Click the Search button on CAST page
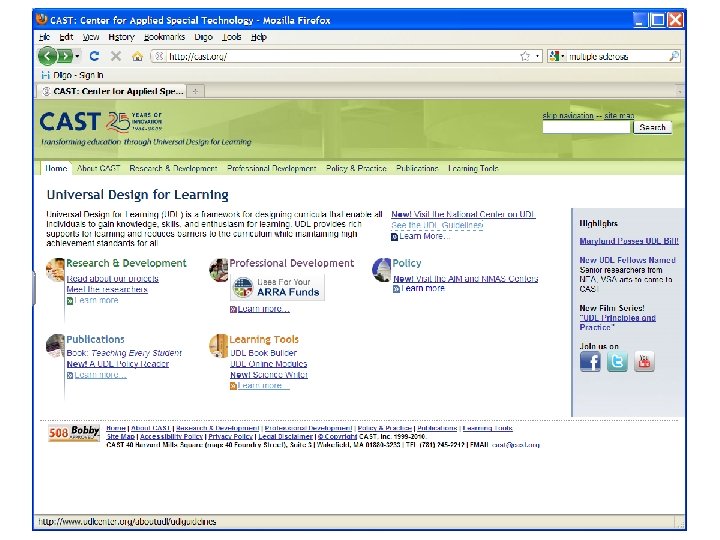This screenshot has height=540, width=720. click(652, 127)
